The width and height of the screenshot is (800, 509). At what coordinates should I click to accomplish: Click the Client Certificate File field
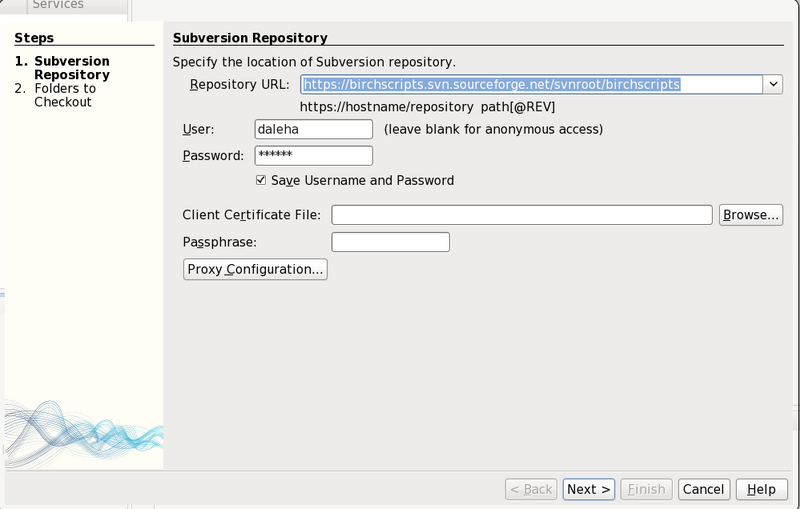pyautogui.click(x=521, y=215)
